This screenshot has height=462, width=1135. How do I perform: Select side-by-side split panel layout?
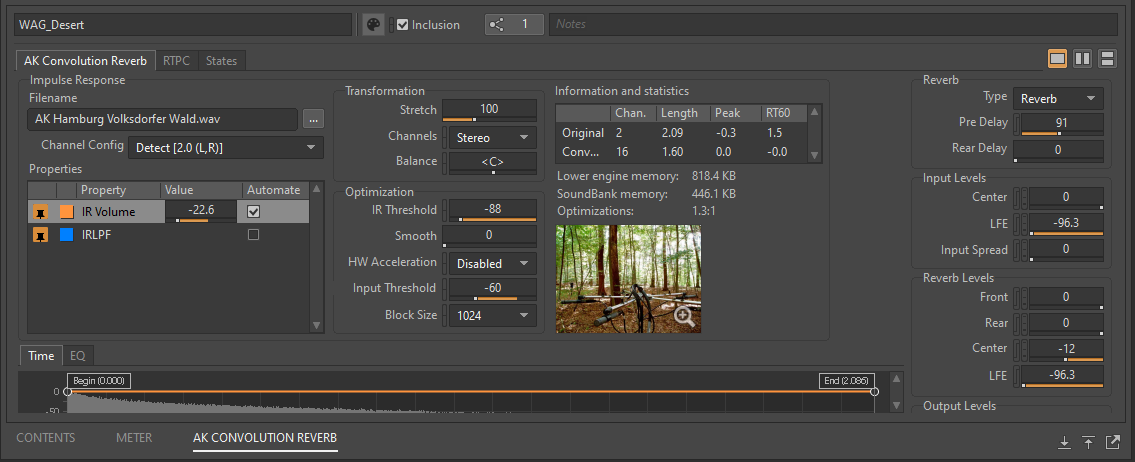[1082, 59]
